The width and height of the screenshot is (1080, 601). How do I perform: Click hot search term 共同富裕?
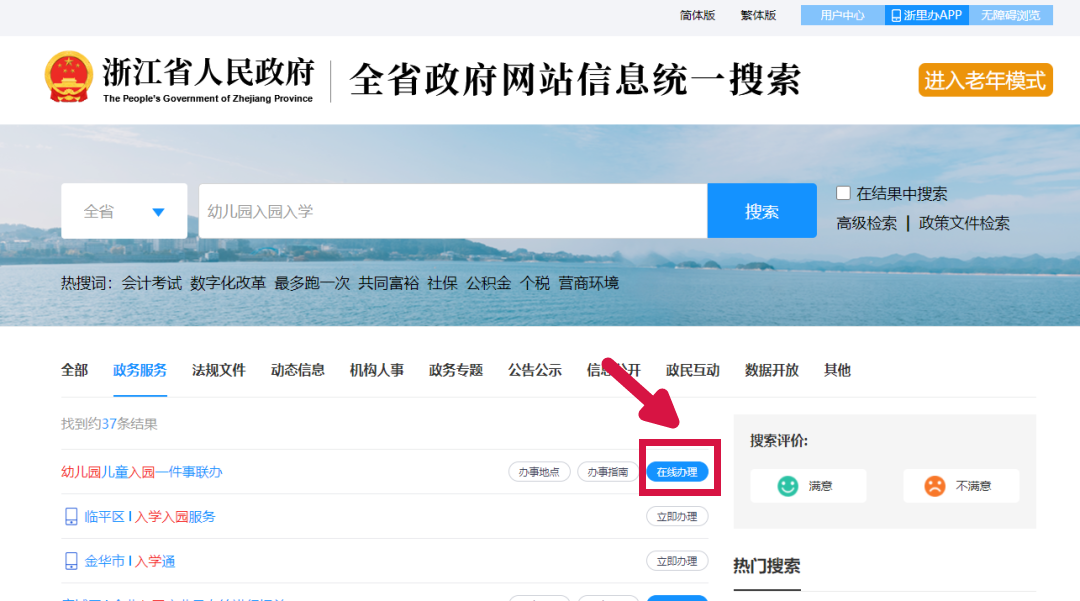(x=388, y=283)
